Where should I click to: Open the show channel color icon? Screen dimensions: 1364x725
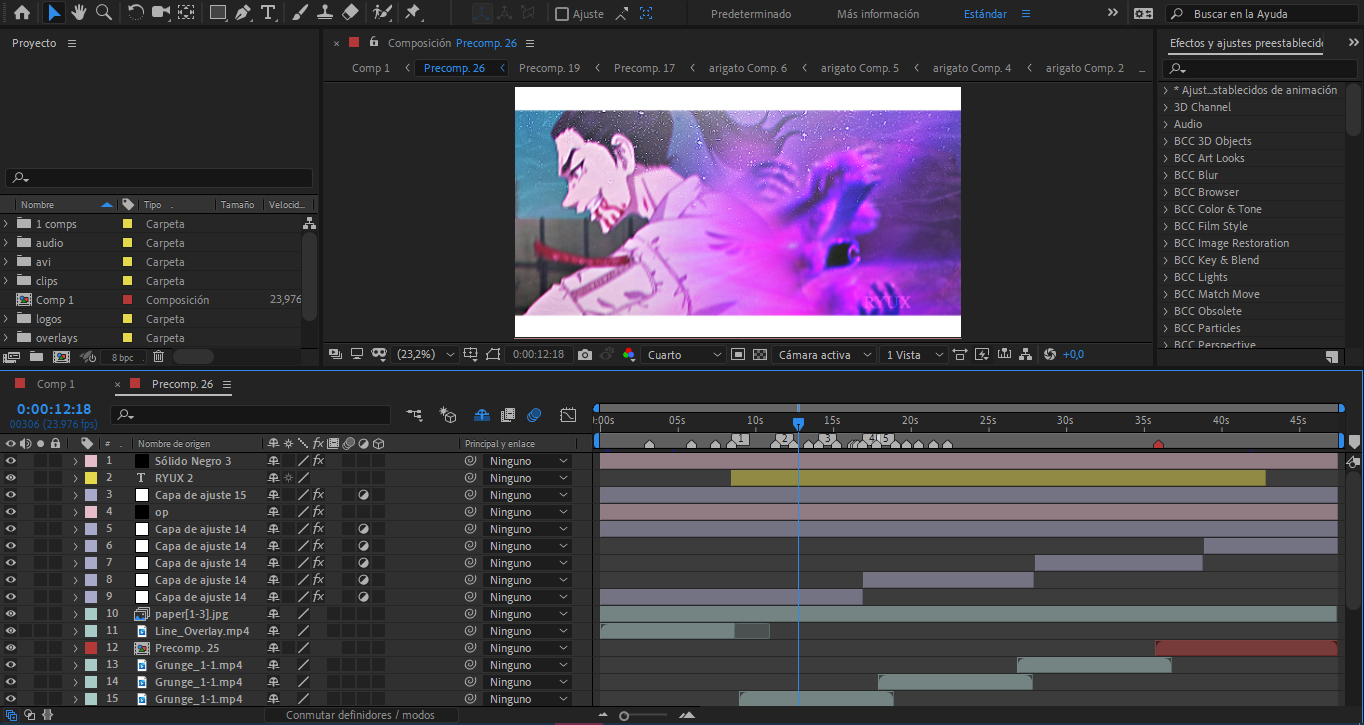[x=629, y=354]
